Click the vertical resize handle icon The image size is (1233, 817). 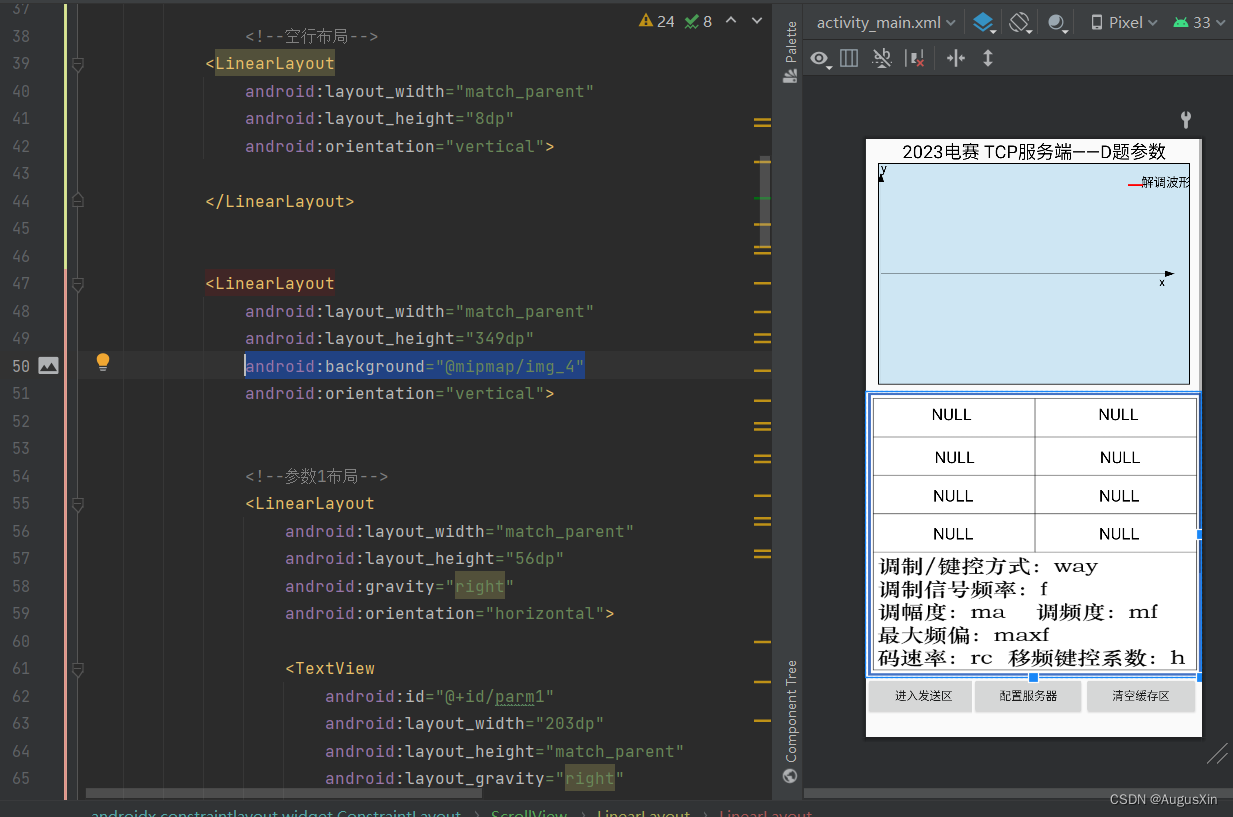click(x=988, y=58)
